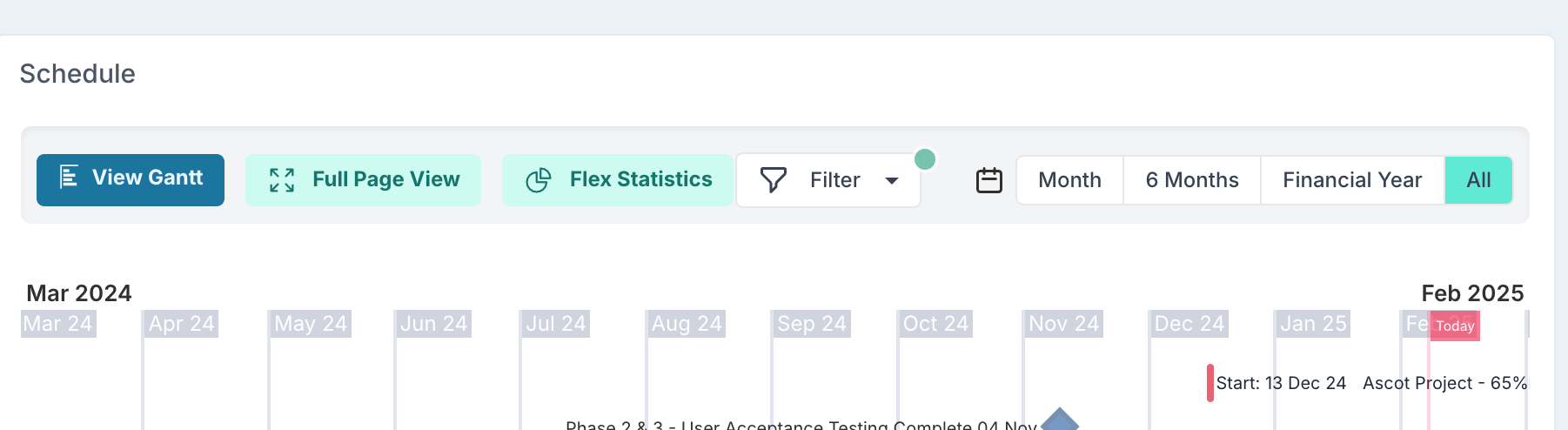The height and width of the screenshot is (430, 1568).
Task: Click the calendar icon beside the Month tab
Action: [x=989, y=180]
